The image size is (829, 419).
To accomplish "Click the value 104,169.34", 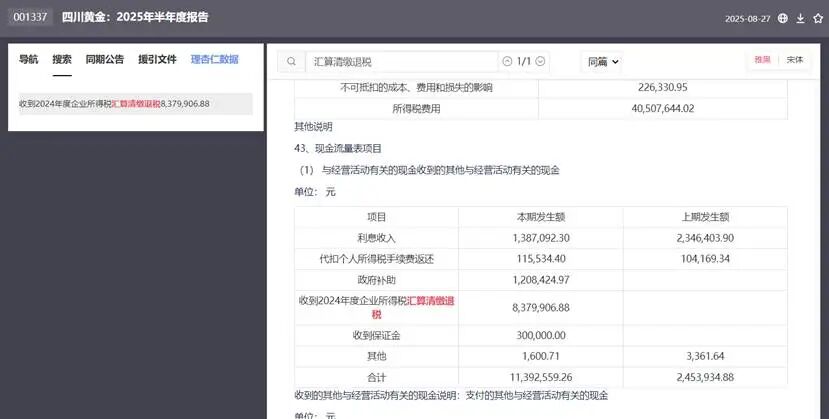I will point(705,259).
